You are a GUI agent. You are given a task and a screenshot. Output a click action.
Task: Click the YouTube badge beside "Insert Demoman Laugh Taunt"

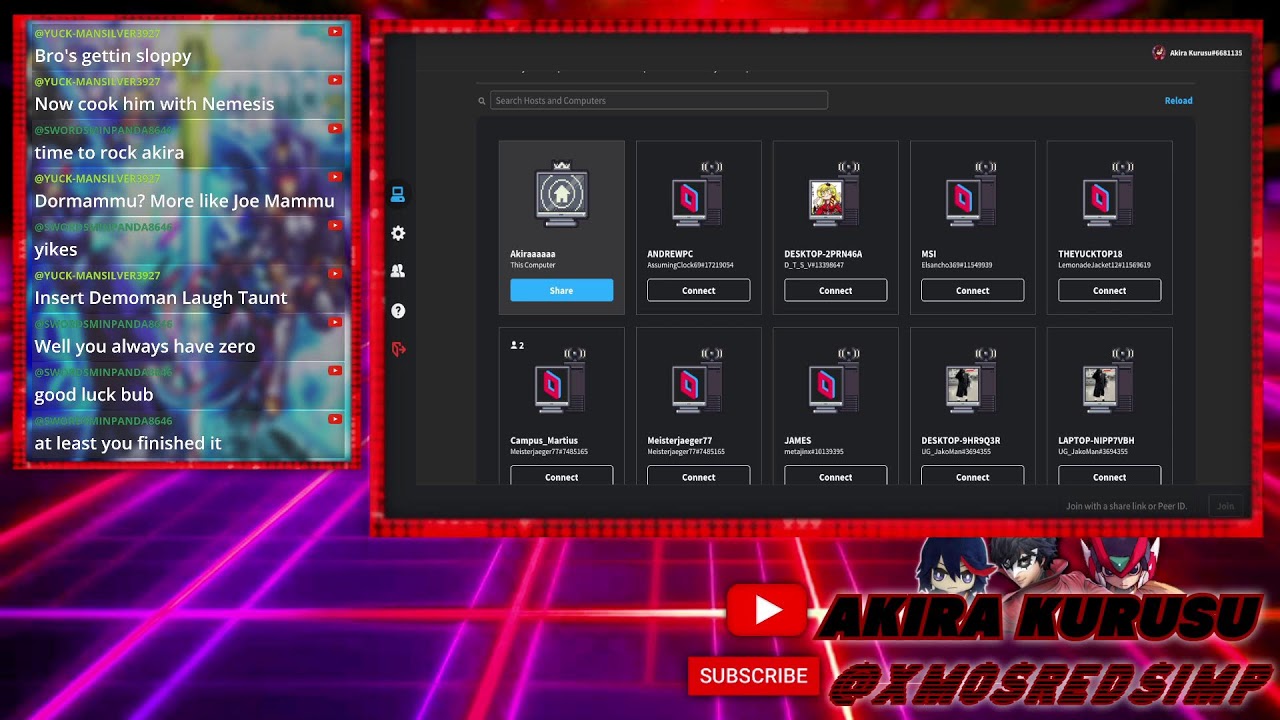pos(335,274)
